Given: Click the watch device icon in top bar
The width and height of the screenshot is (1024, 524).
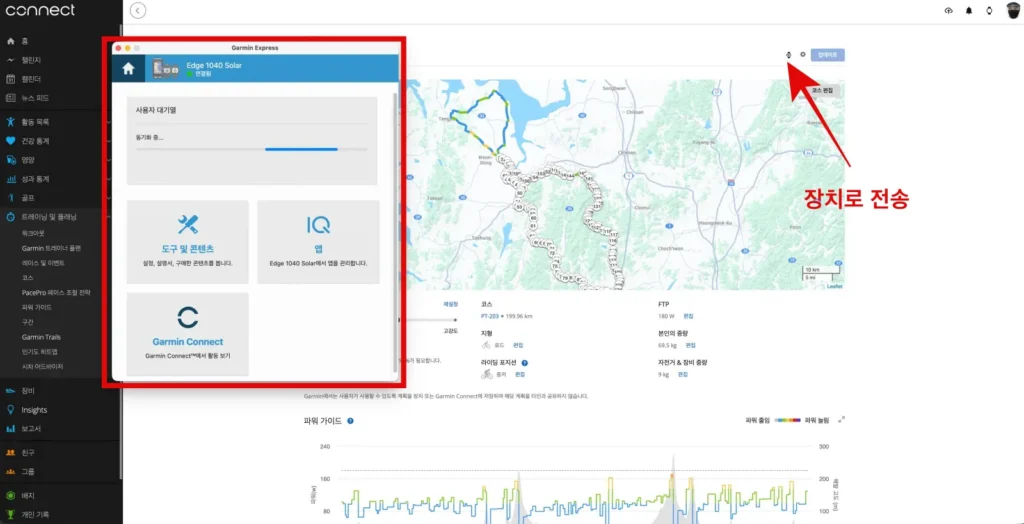Looking at the screenshot, I should click(989, 10).
